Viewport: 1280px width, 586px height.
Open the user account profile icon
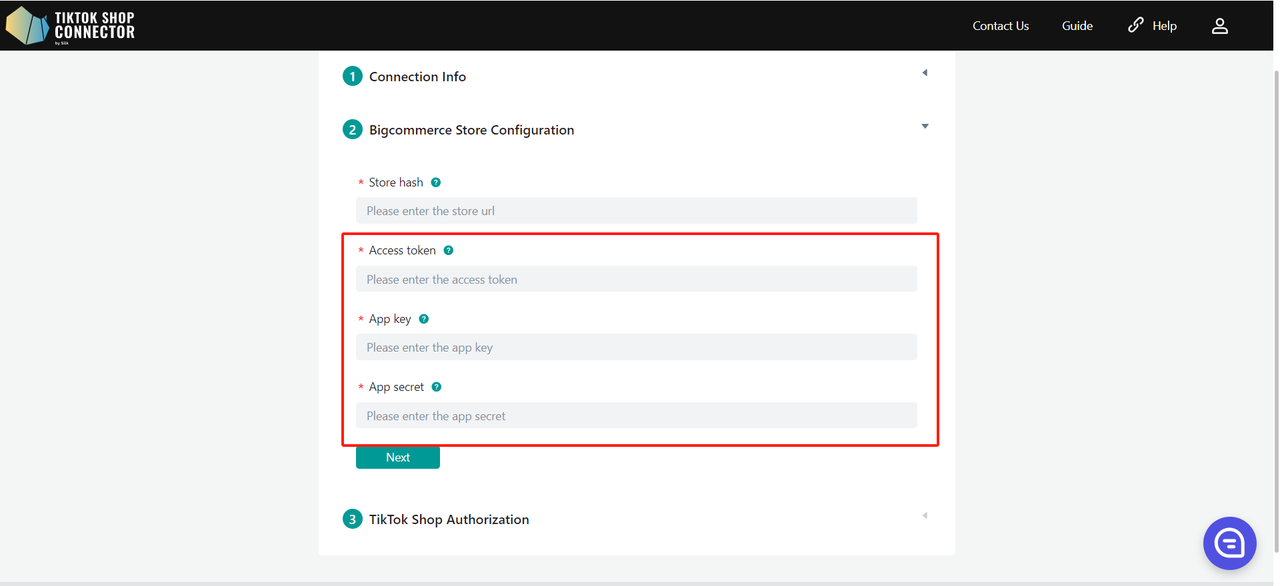(x=1220, y=26)
